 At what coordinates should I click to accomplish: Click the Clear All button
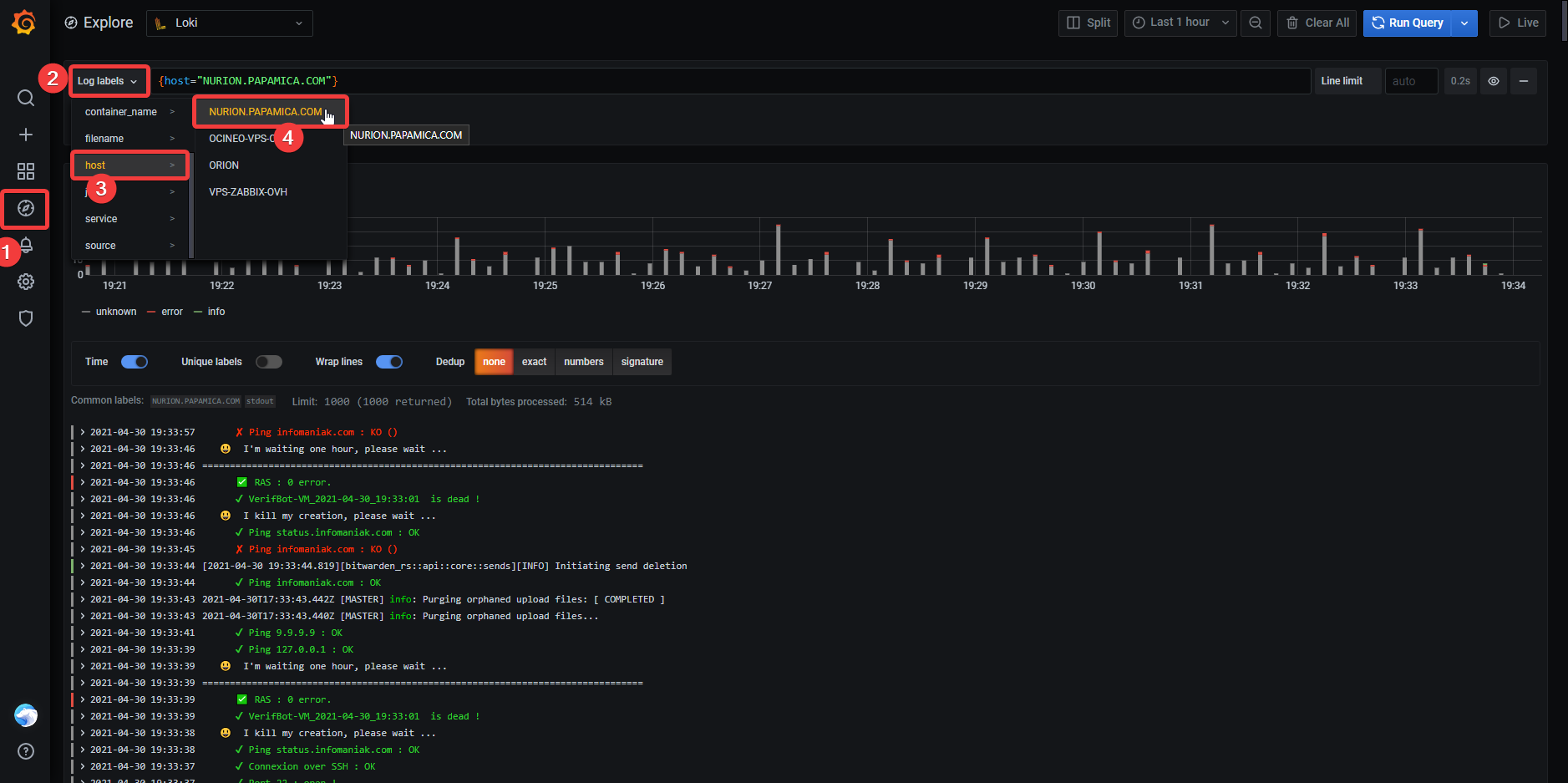[x=1318, y=23]
